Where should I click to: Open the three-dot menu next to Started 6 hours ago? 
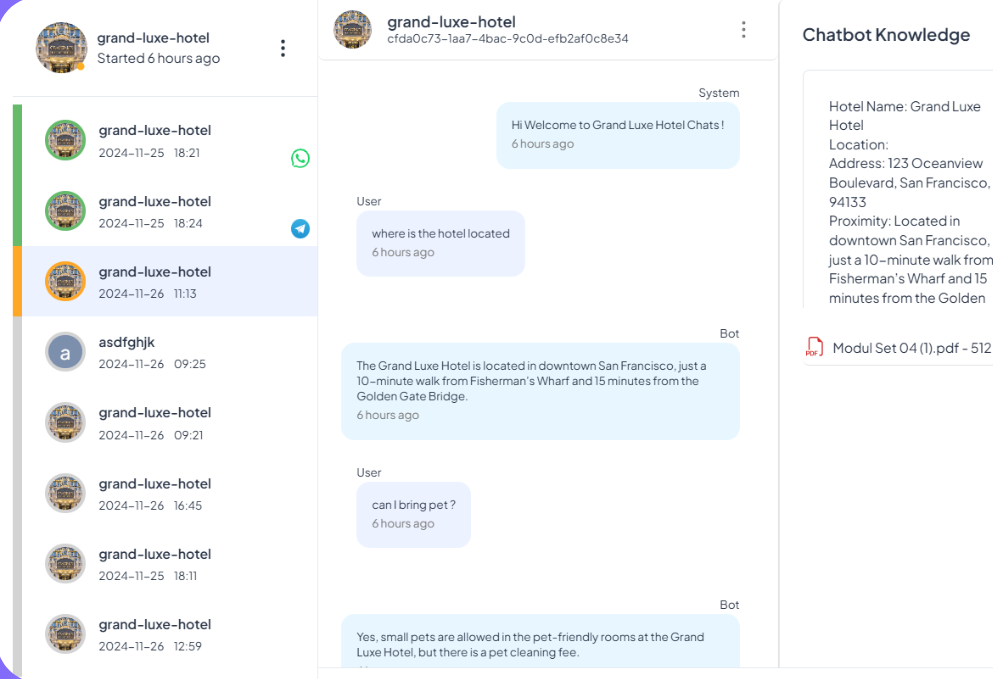[x=283, y=47]
